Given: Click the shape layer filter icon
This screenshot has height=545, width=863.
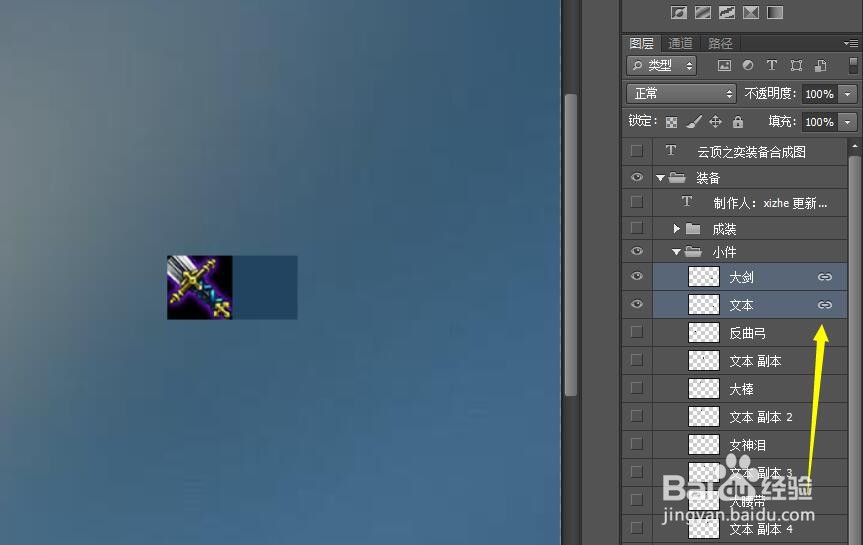Looking at the screenshot, I should pyautogui.click(x=796, y=66).
